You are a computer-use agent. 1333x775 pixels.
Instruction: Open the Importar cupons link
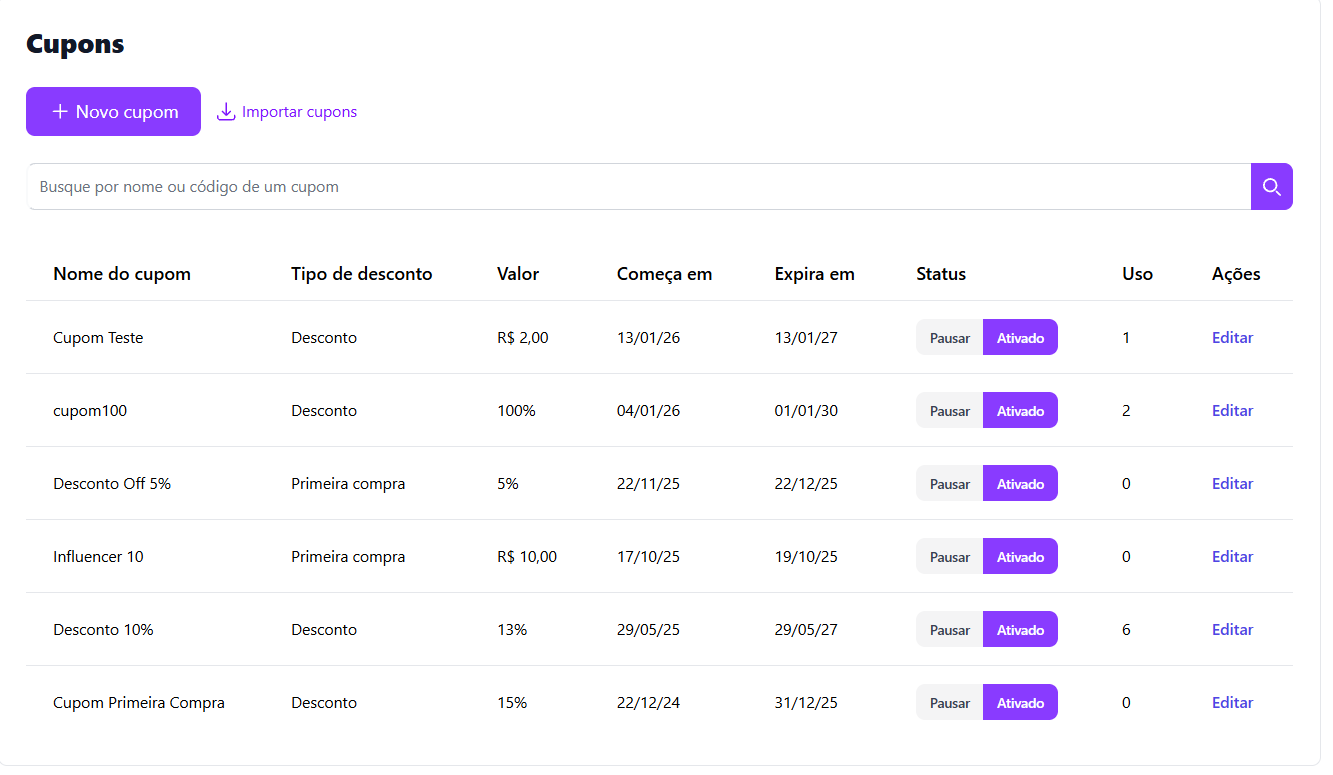[x=299, y=112]
